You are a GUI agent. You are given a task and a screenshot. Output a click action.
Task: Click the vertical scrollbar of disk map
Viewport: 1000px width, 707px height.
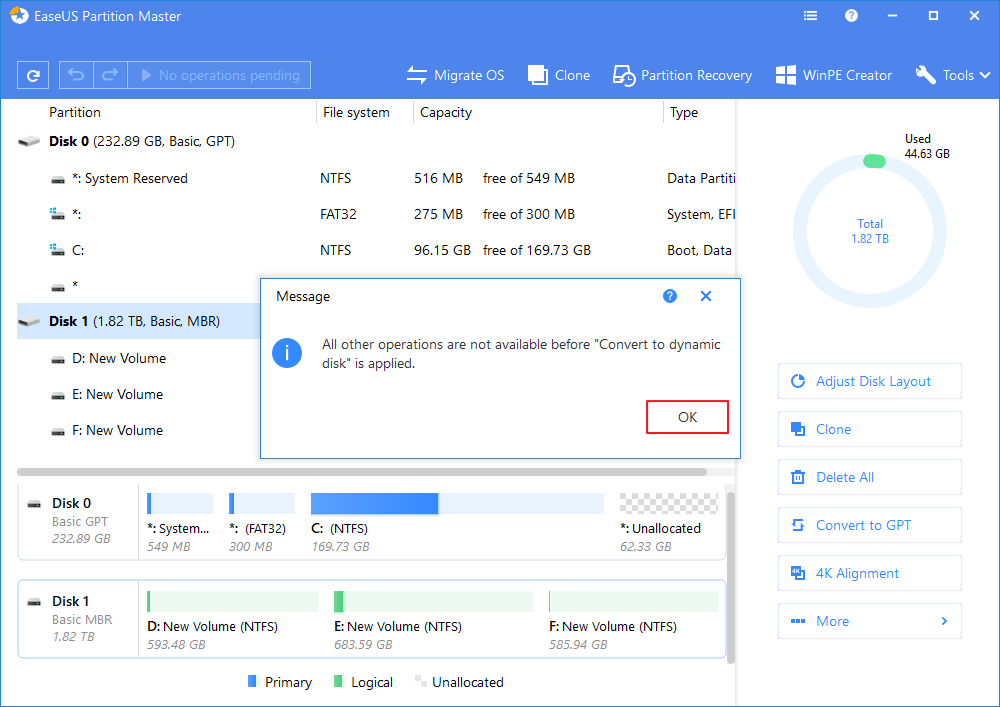(x=731, y=577)
